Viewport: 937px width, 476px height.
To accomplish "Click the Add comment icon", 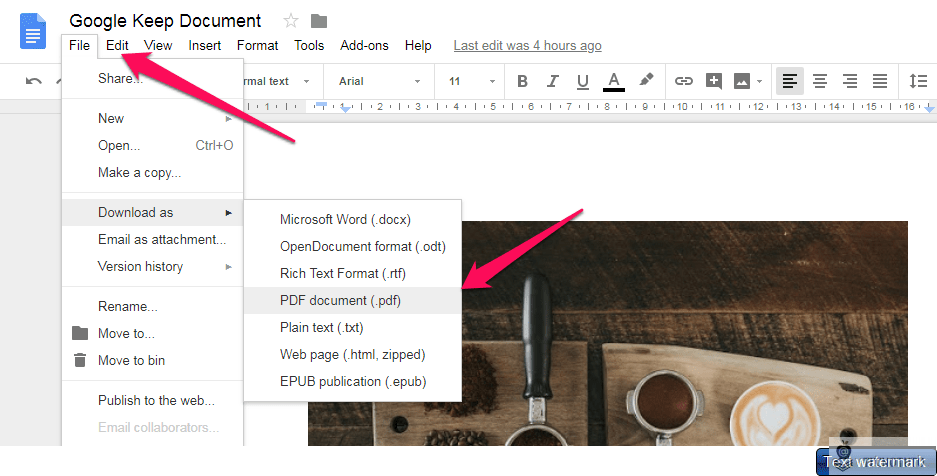I will click(x=714, y=81).
